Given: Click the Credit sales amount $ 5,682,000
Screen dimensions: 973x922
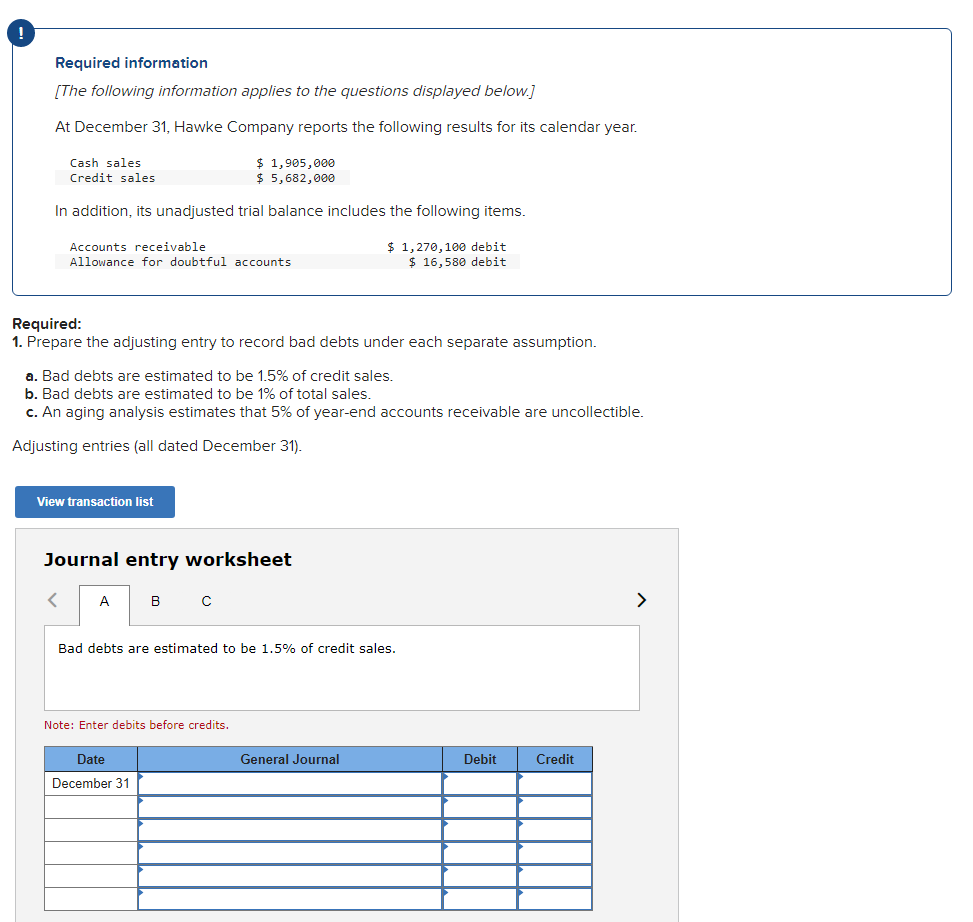Looking at the screenshot, I should coord(295,178).
